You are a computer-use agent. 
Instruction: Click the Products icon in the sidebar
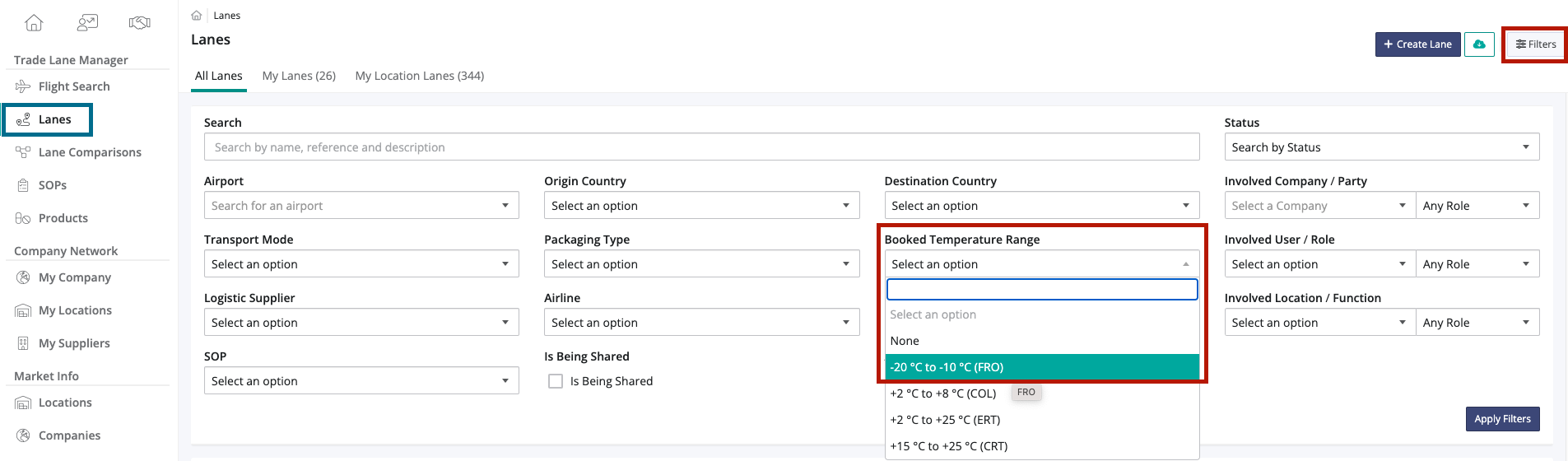click(x=23, y=218)
